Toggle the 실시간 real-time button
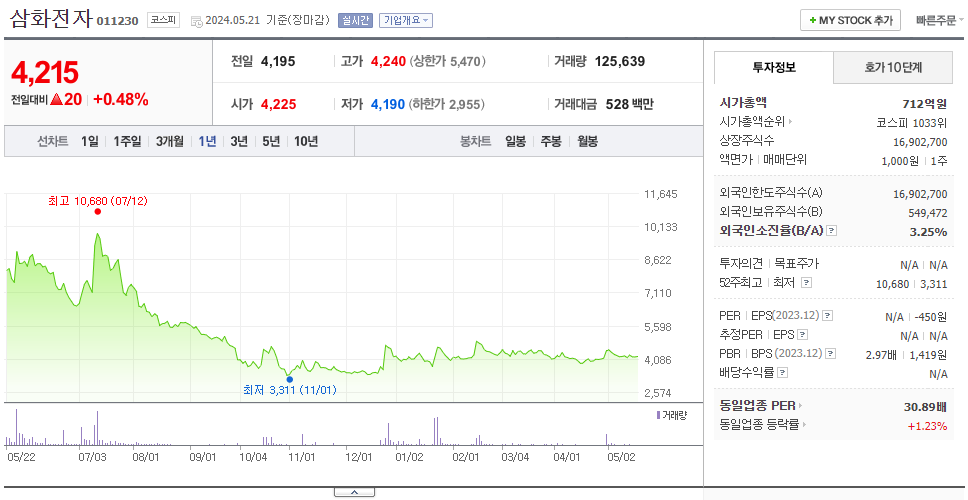 355,20
